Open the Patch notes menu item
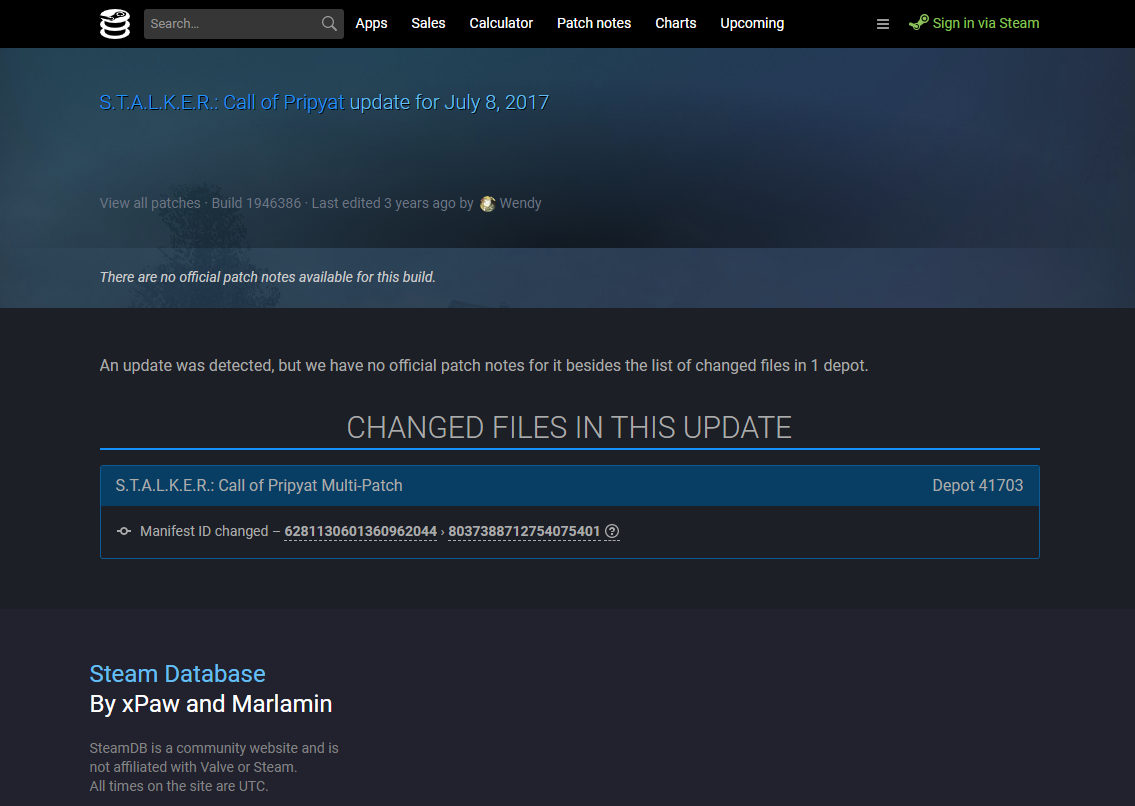The width and height of the screenshot is (1135, 806). pyautogui.click(x=594, y=23)
